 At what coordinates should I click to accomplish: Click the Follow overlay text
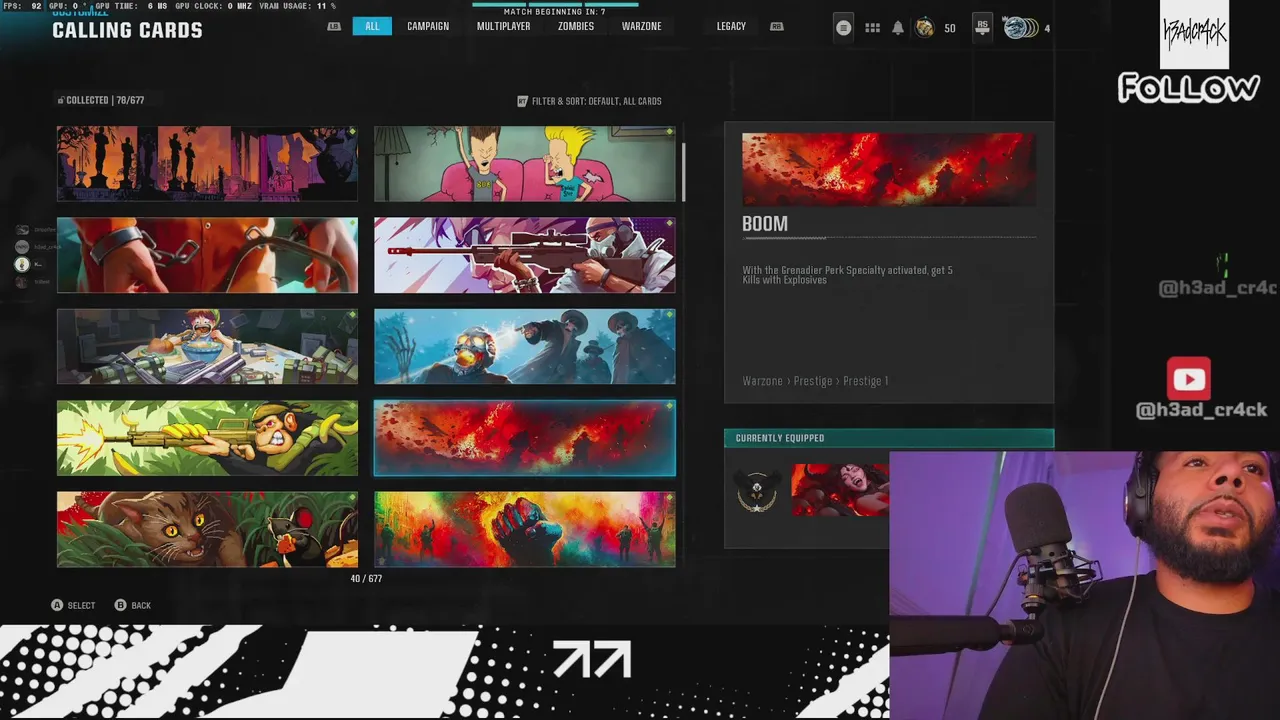point(1188,88)
